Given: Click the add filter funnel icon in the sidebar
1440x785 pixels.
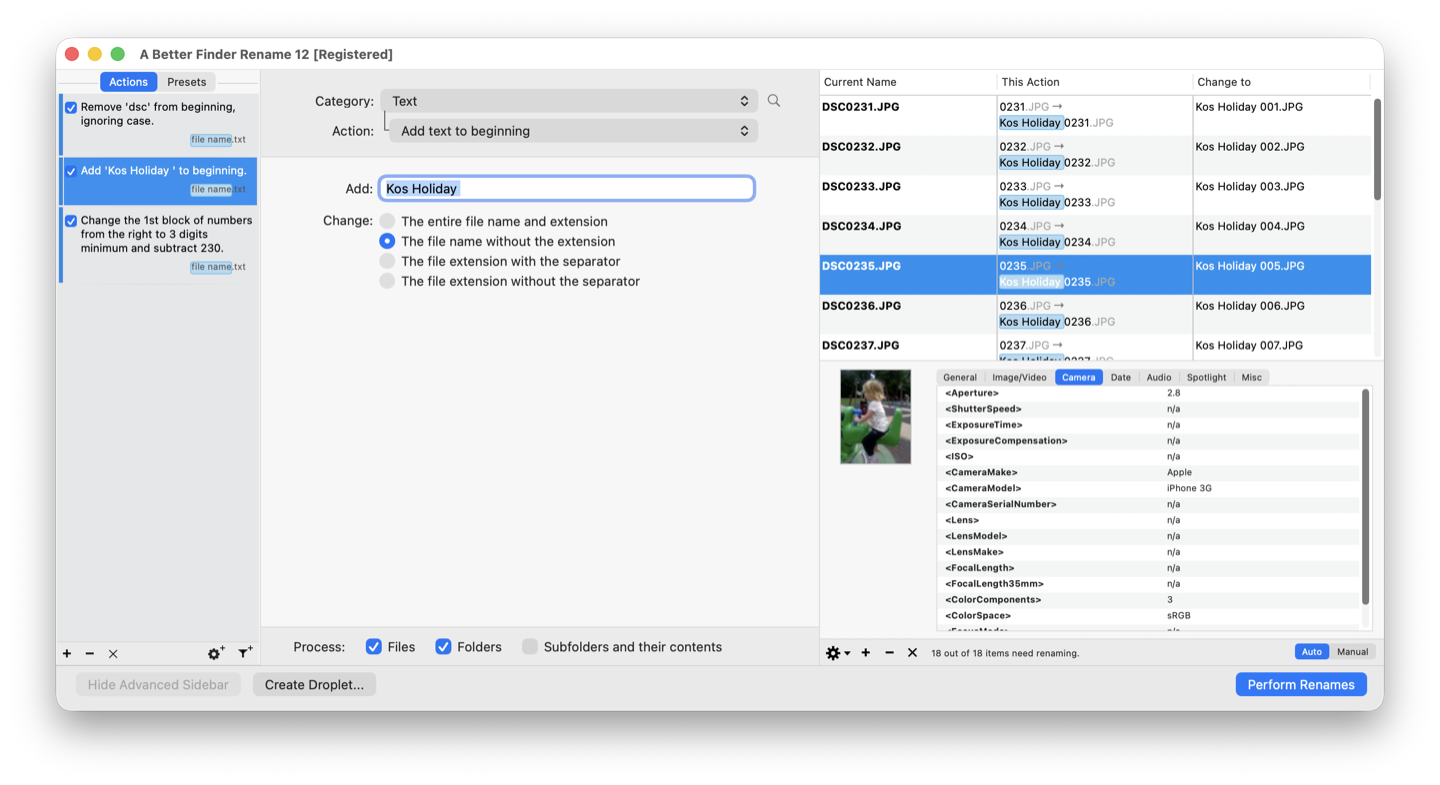Looking at the screenshot, I should pos(245,653).
